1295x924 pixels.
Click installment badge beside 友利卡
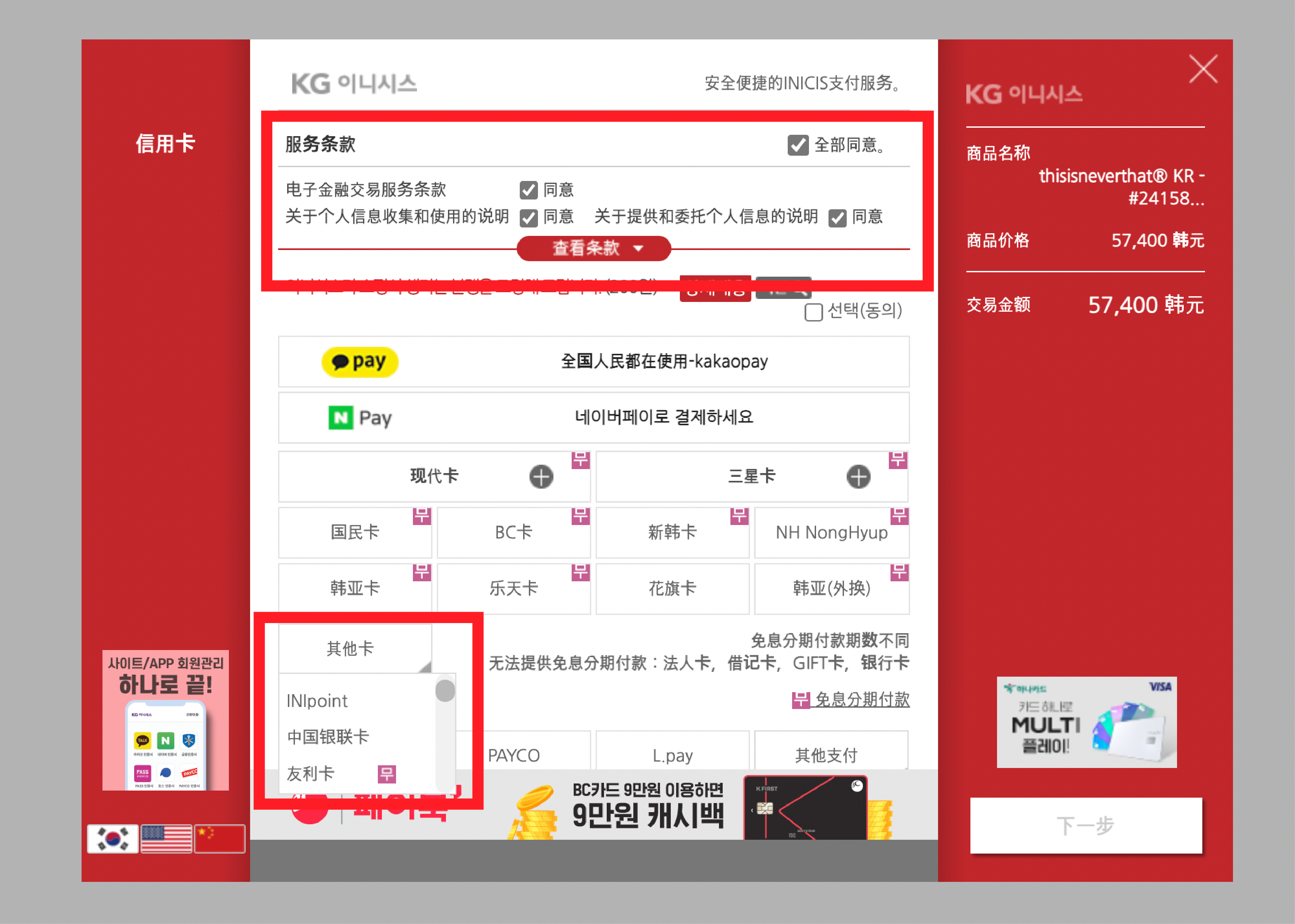click(x=387, y=774)
